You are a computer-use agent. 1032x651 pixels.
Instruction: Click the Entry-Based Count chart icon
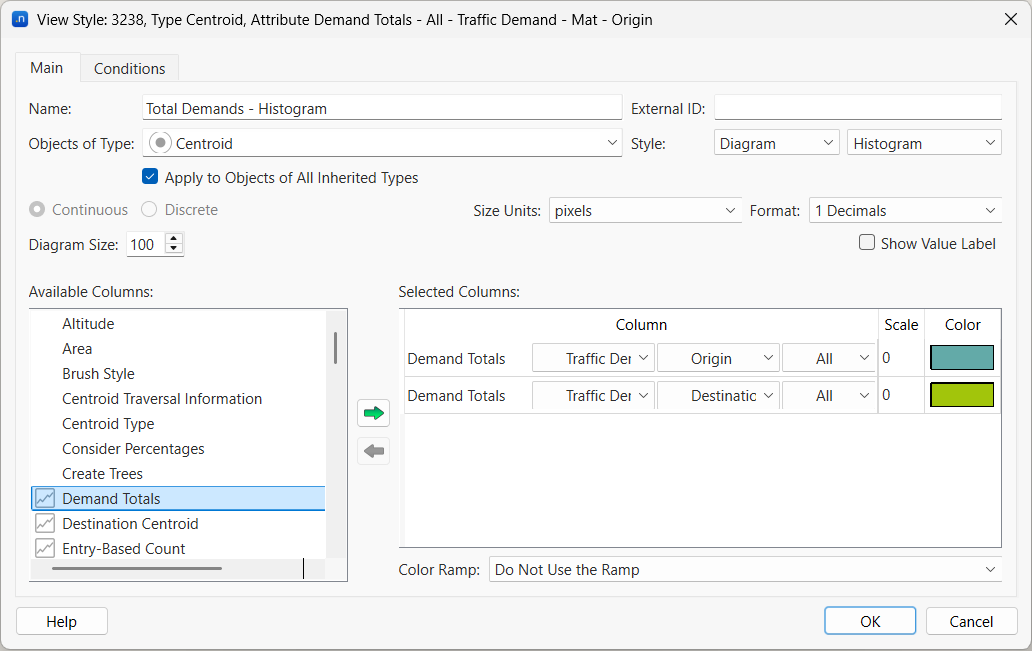tap(45, 548)
